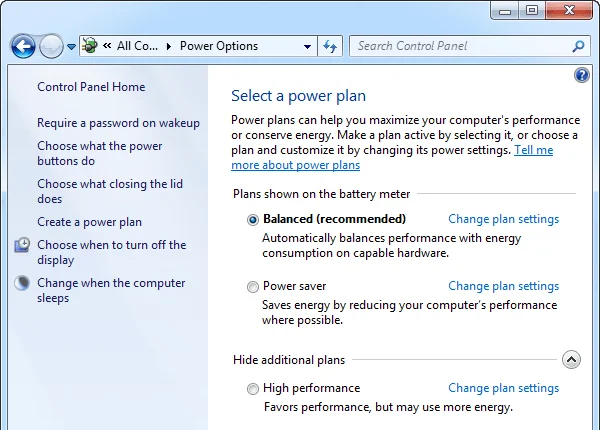This screenshot has height=430, width=600.
Task: Open the recent pages dropdown arrow
Action: 72,47
